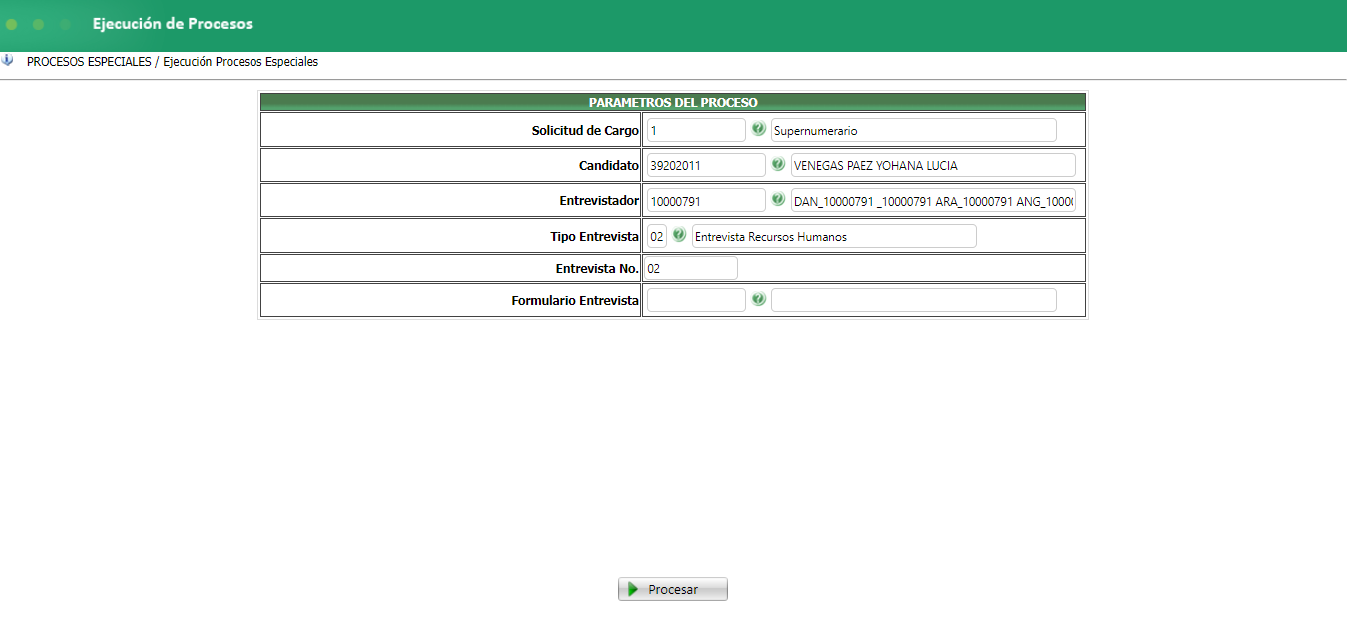Click the Procesar button
Viewport: 1347px width, 632px height.
tap(673, 589)
